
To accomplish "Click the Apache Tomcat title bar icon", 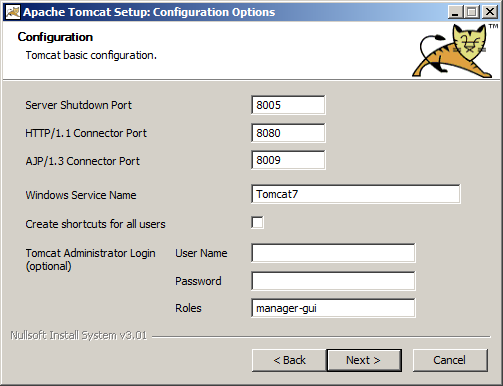I will (x=13, y=12).
